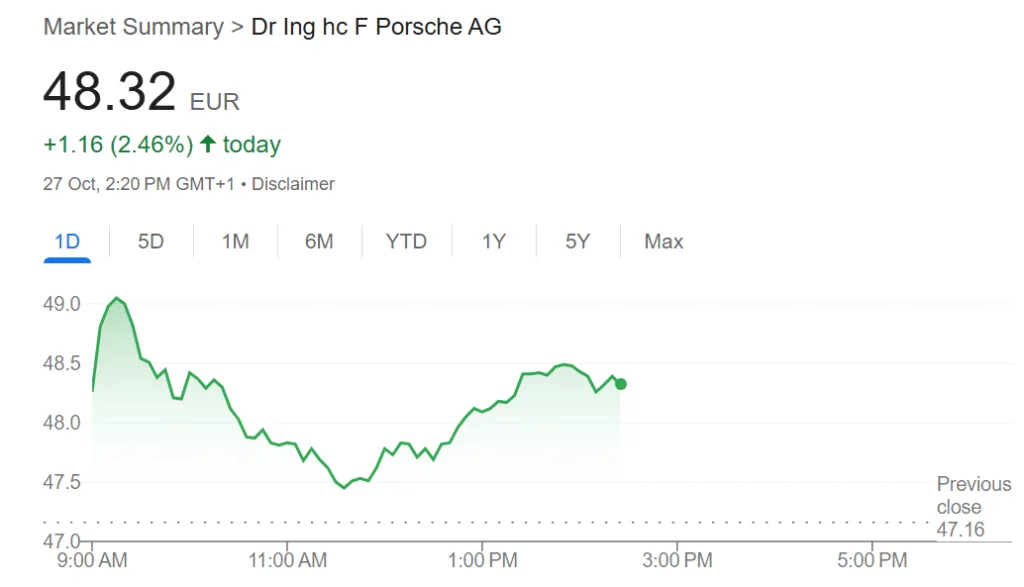Click the green current price dot on chart
Viewport: 1024px width, 587px height.
click(x=621, y=384)
